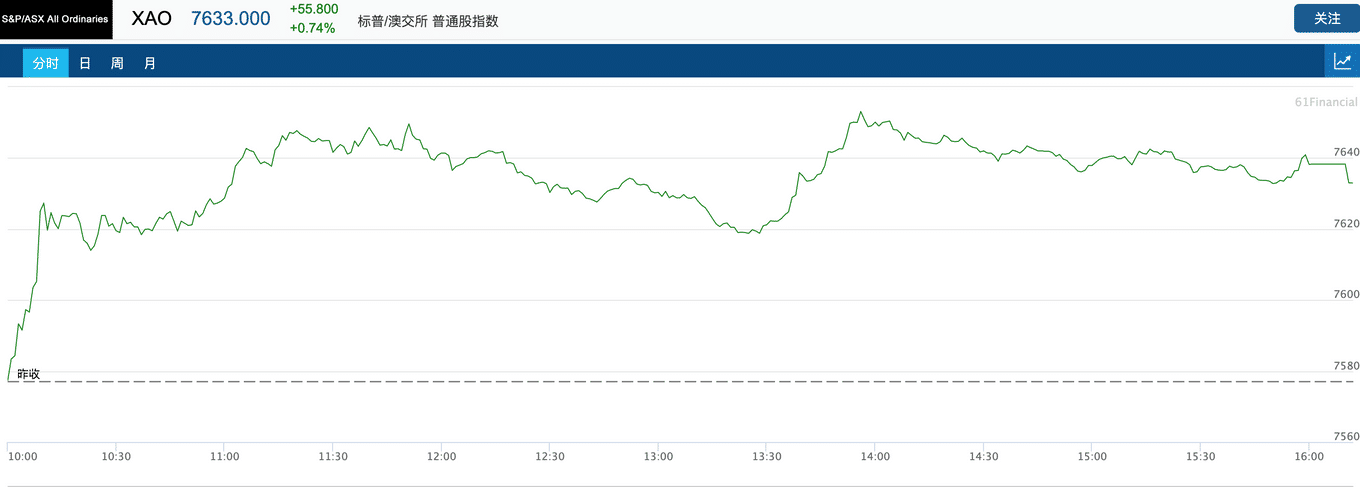The image size is (1360, 487).
Task: Click the +0.74% percentage change
Action: click(x=312, y=28)
